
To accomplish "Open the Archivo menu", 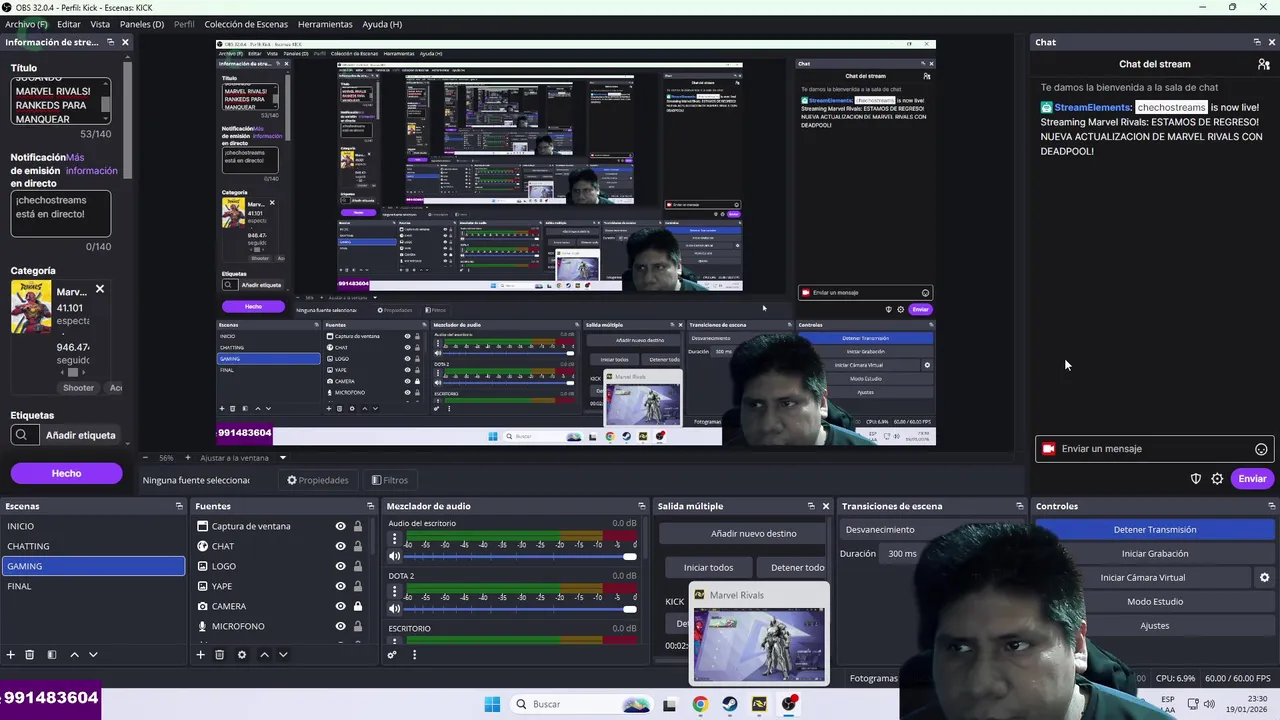I will (x=26, y=24).
